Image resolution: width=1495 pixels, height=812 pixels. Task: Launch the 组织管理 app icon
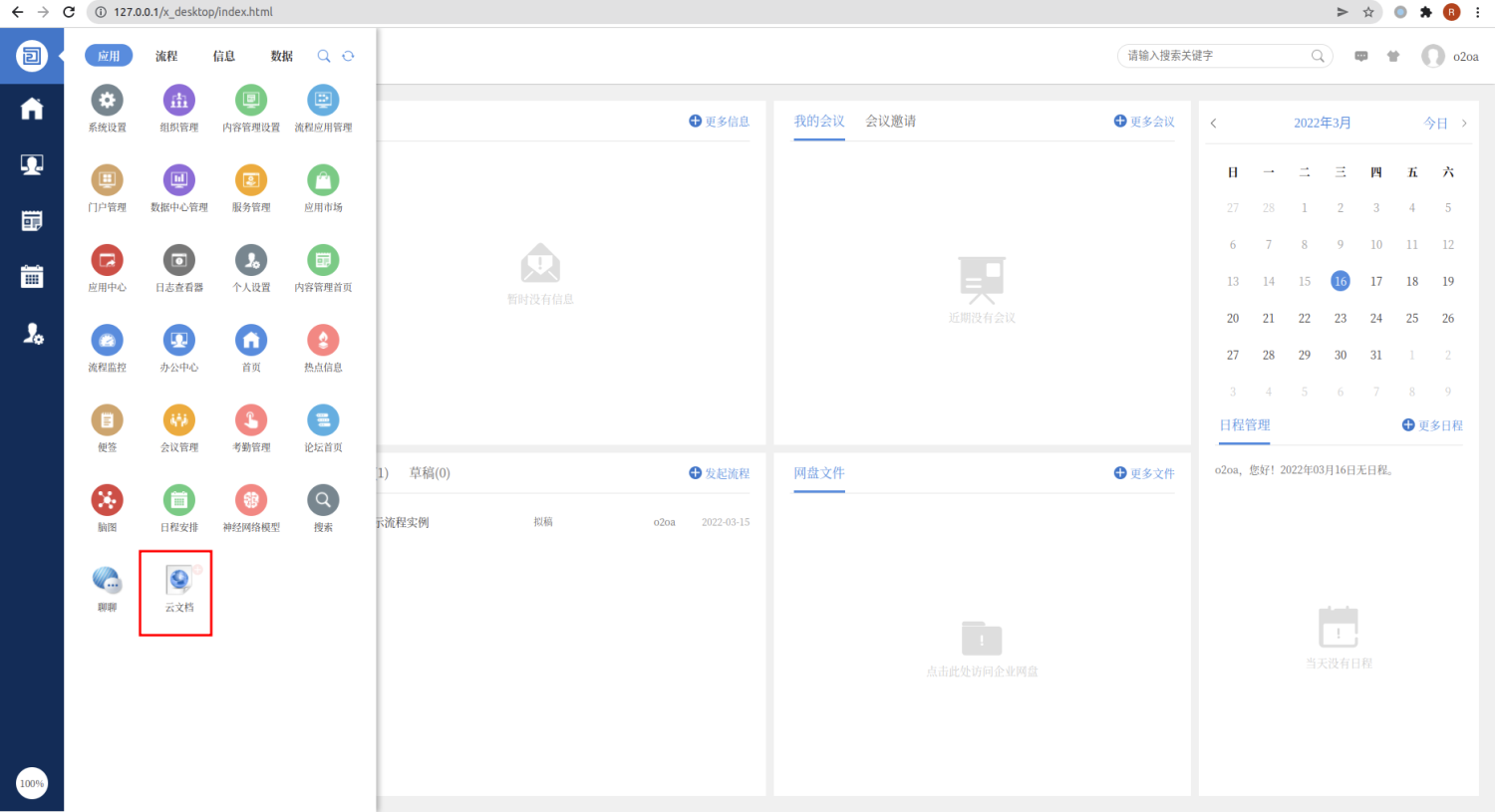(x=179, y=101)
